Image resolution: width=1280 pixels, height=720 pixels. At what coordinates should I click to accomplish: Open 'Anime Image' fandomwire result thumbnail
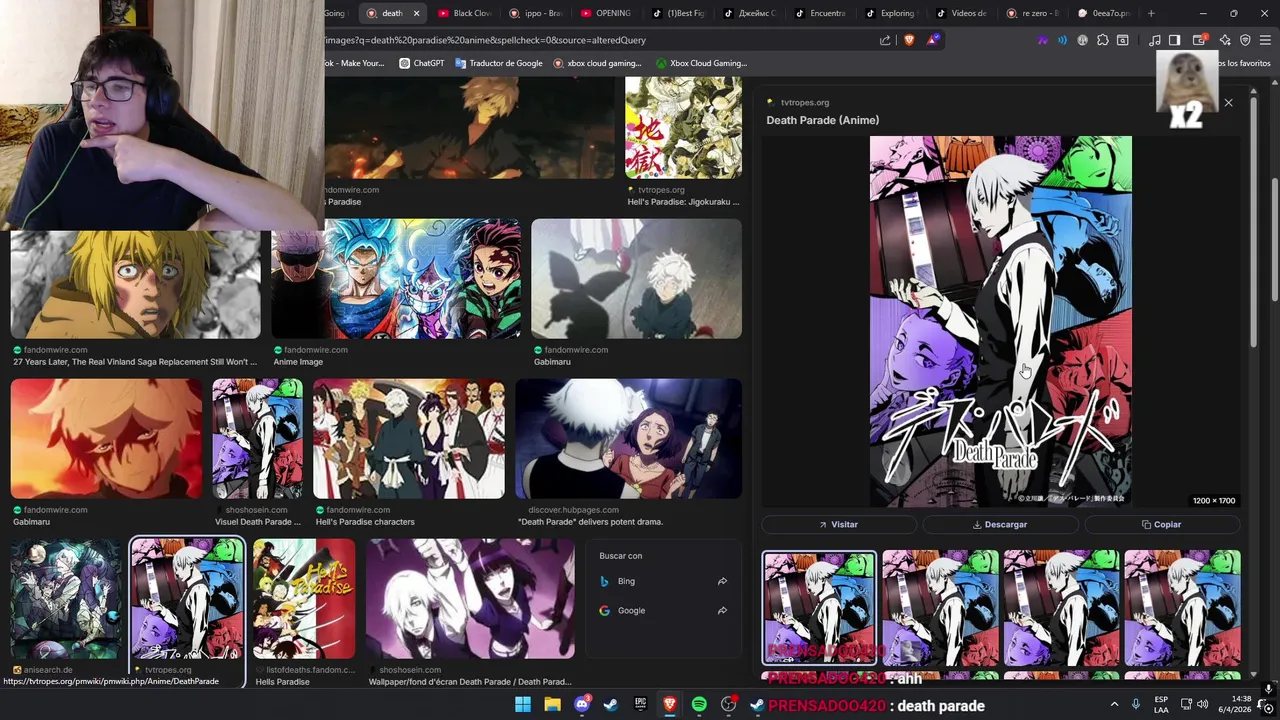(x=396, y=279)
